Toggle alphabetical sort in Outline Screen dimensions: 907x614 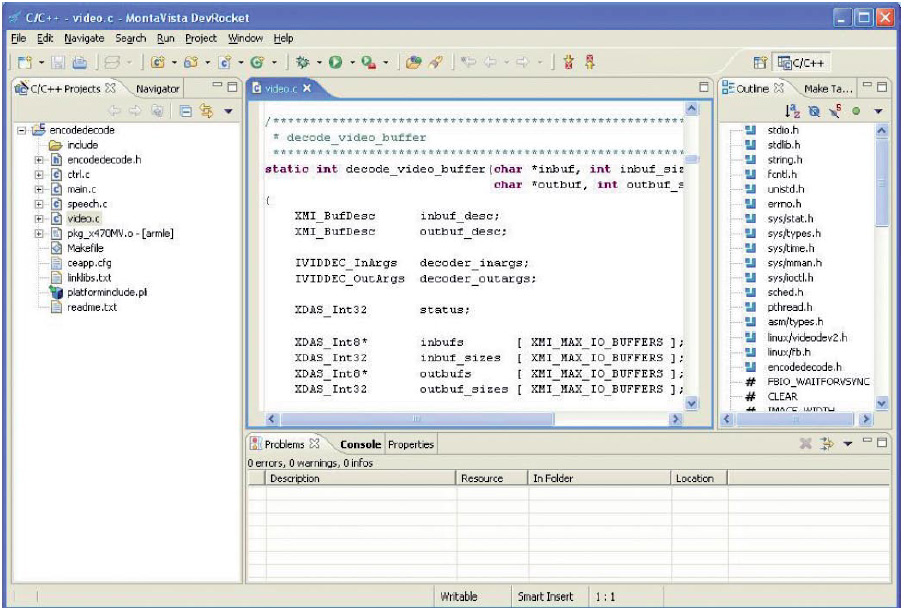pos(792,111)
